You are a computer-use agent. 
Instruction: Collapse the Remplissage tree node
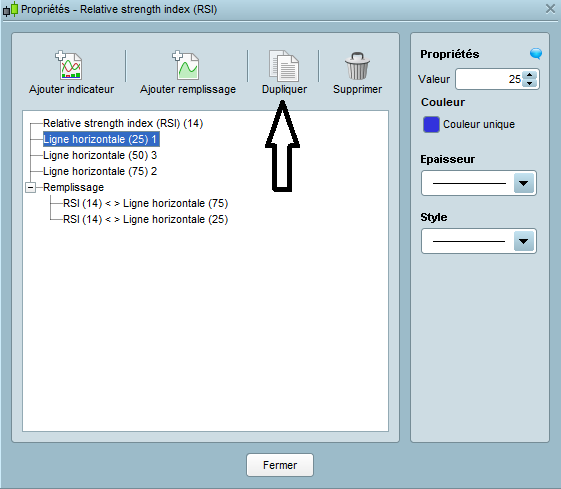tap(31, 187)
